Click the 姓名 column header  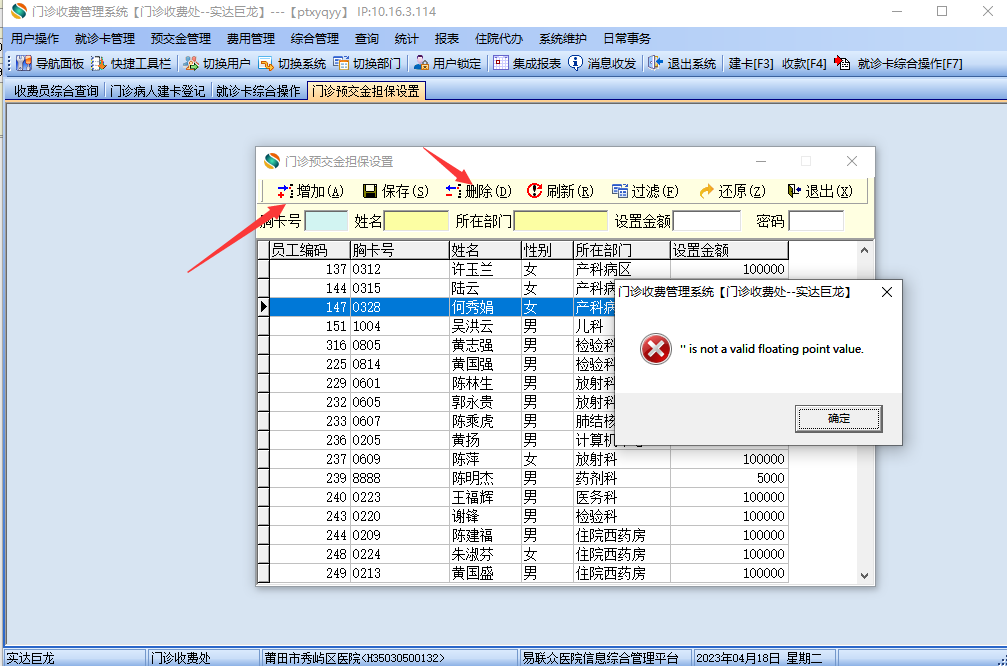(485, 250)
